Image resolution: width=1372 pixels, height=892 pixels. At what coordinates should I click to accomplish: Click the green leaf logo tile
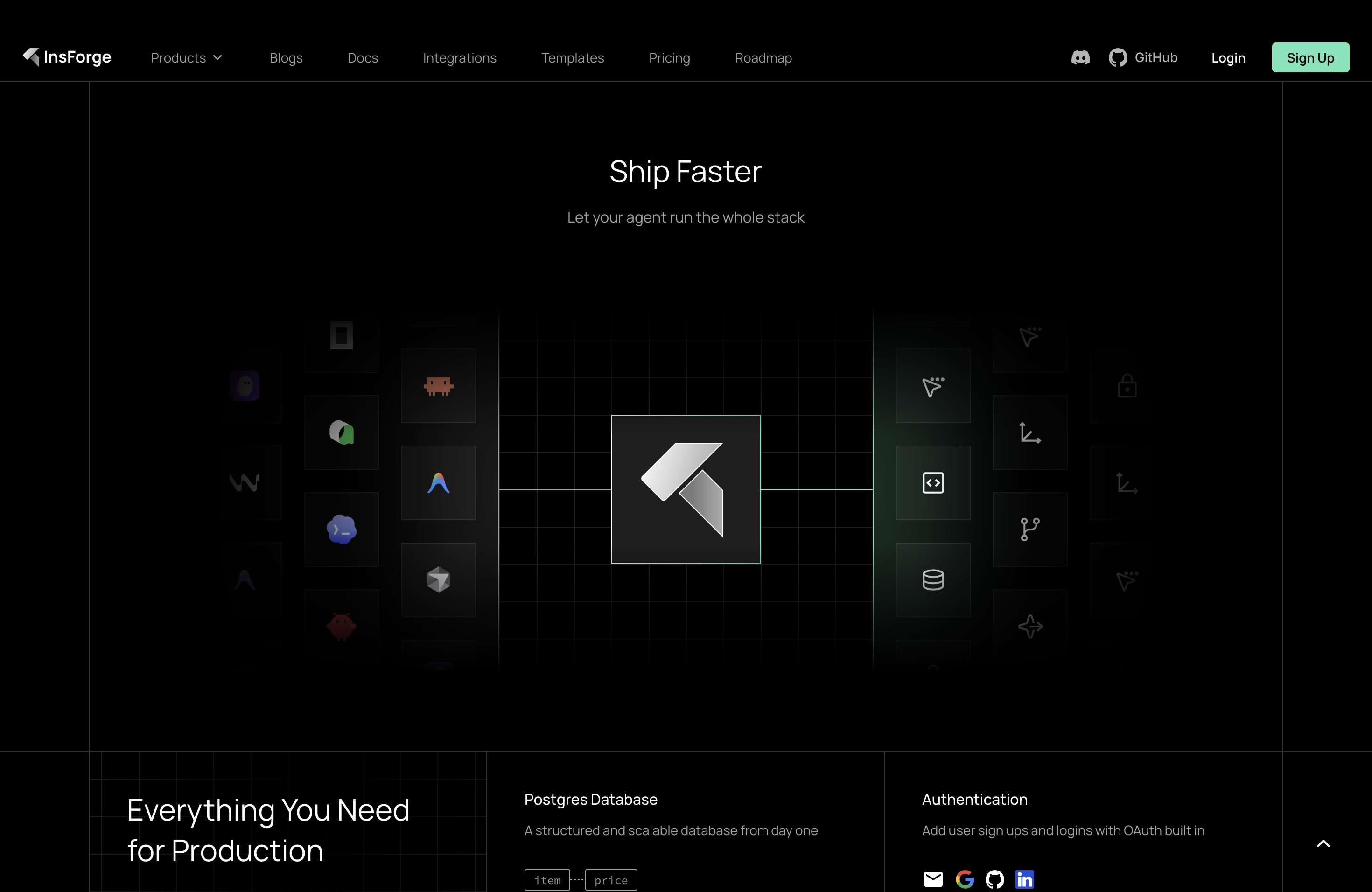(341, 432)
